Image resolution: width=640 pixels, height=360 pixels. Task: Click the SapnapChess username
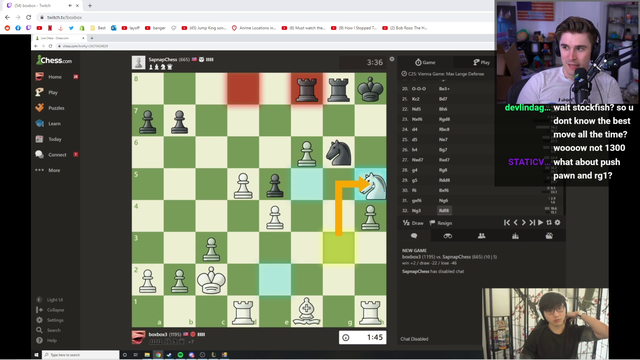click(x=163, y=60)
